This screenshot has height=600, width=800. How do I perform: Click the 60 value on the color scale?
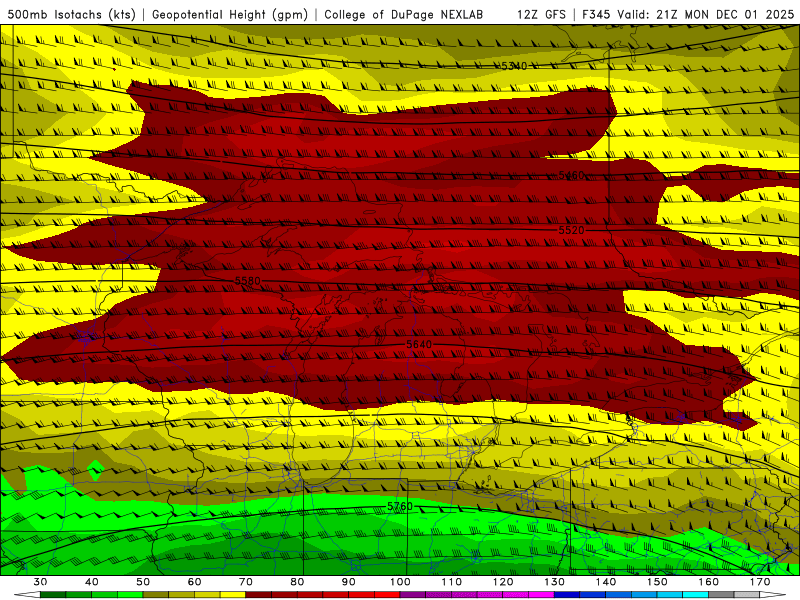click(194, 582)
